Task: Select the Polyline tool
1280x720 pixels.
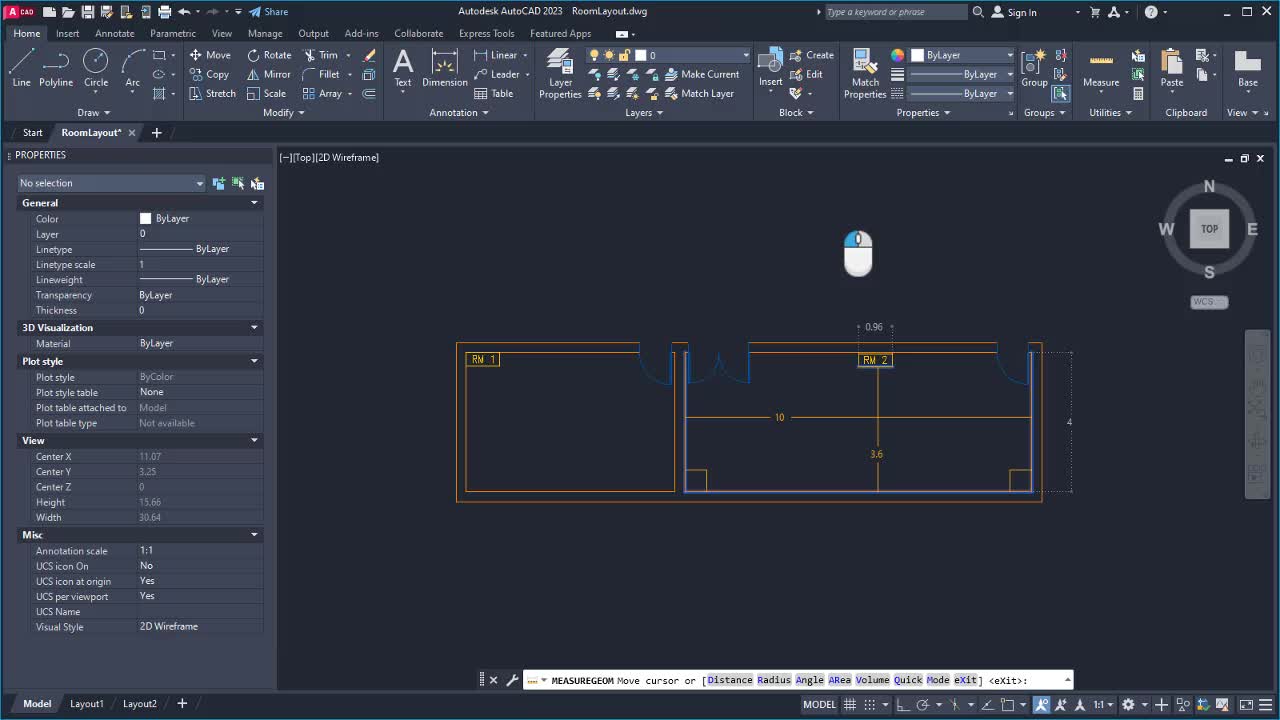Action: click(56, 70)
